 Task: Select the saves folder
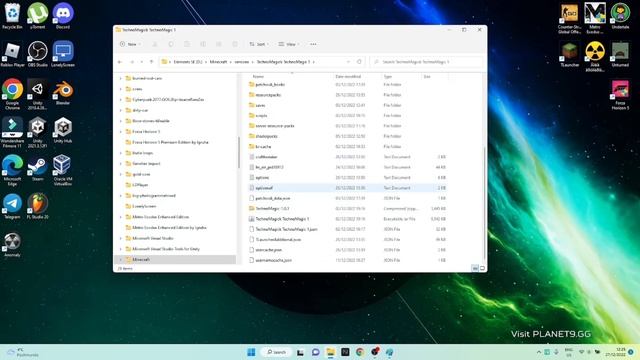click(x=260, y=105)
